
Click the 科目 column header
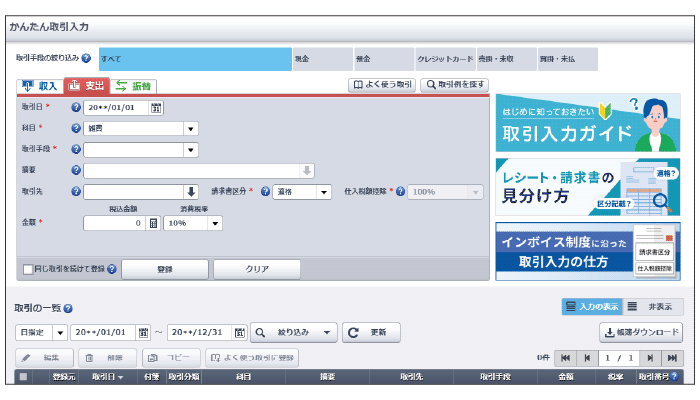[x=243, y=377]
